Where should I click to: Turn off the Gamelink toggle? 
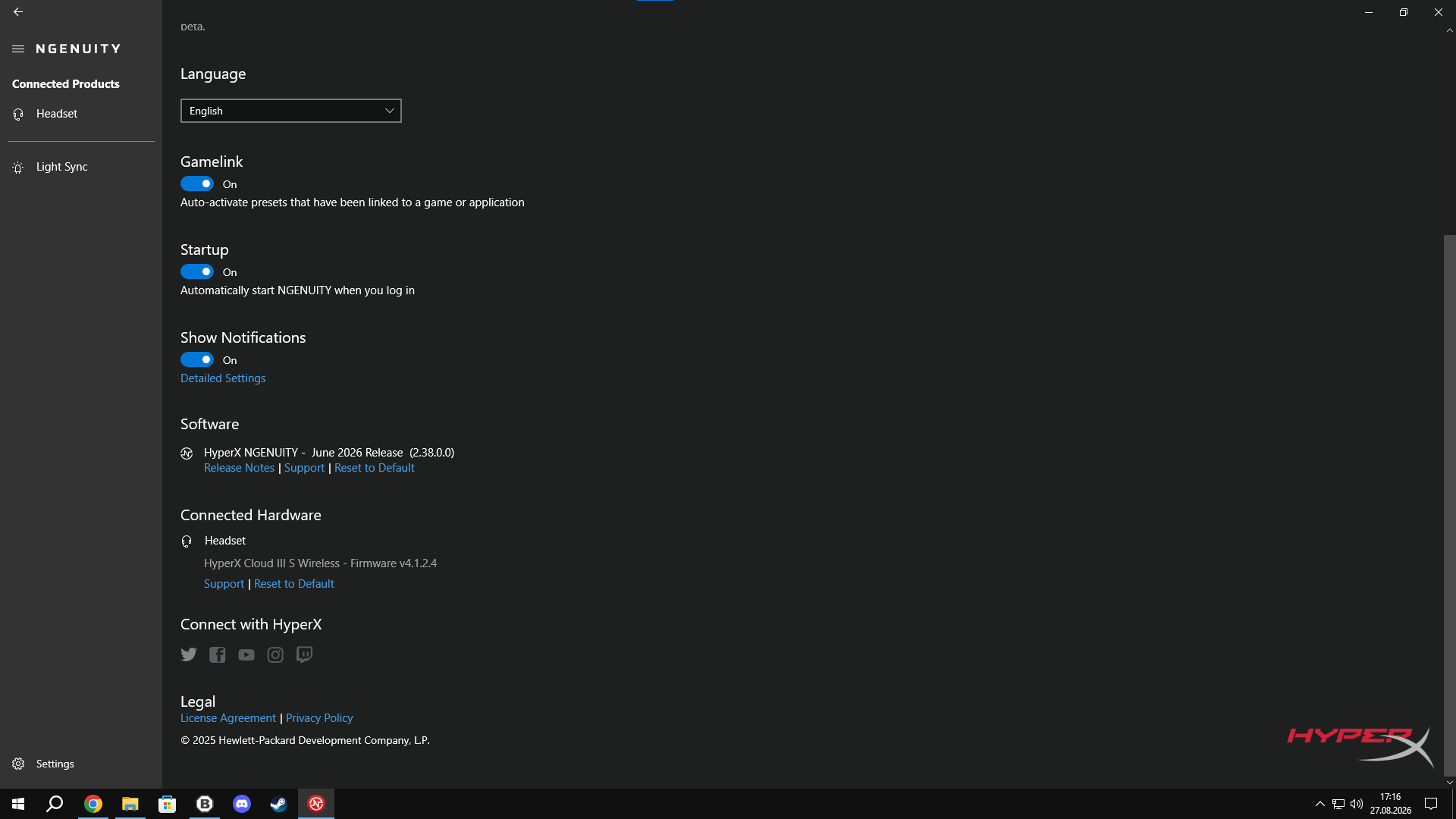(197, 184)
